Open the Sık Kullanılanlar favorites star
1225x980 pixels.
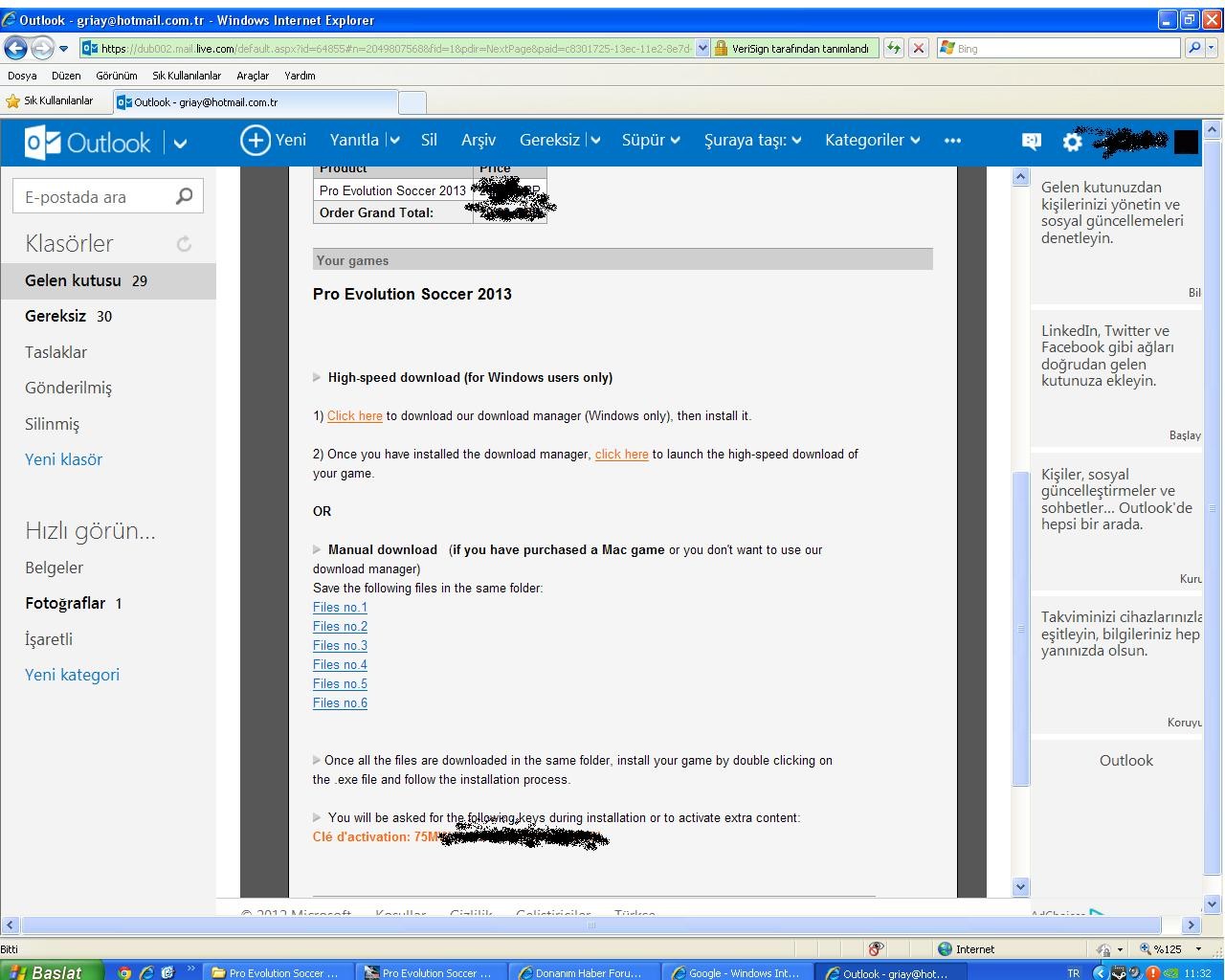[12, 100]
